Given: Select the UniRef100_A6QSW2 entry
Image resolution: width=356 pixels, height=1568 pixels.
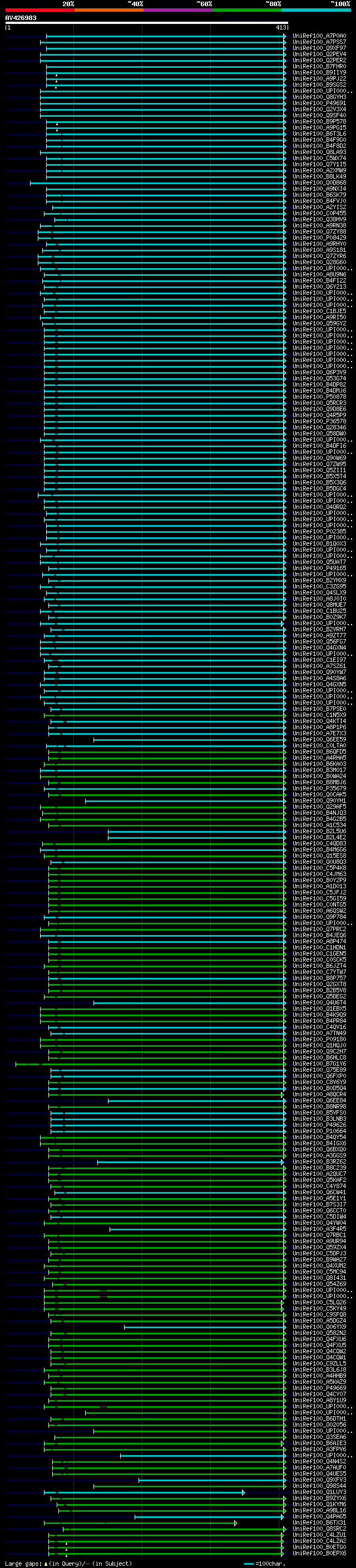Looking at the screenshot, I should tap(319, 911).
